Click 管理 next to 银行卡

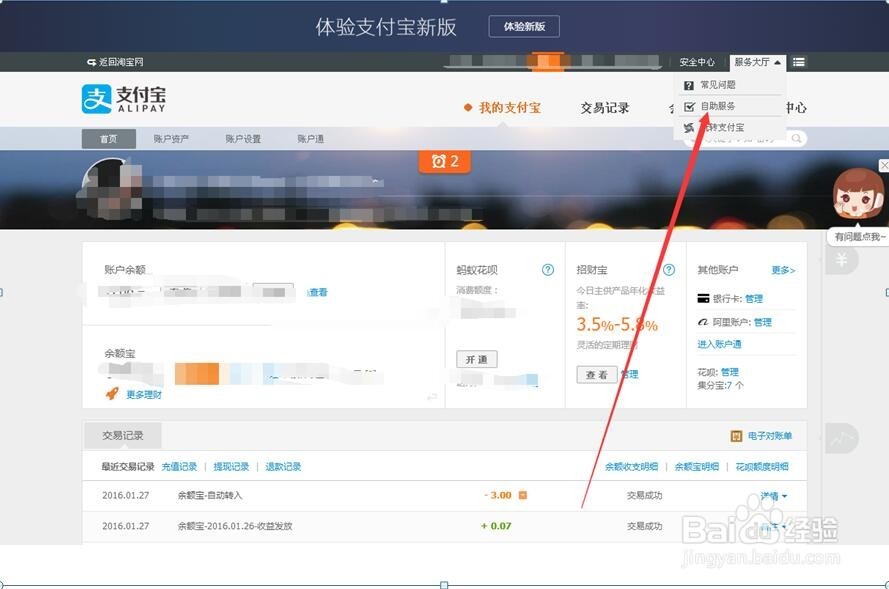pos(753,299)
